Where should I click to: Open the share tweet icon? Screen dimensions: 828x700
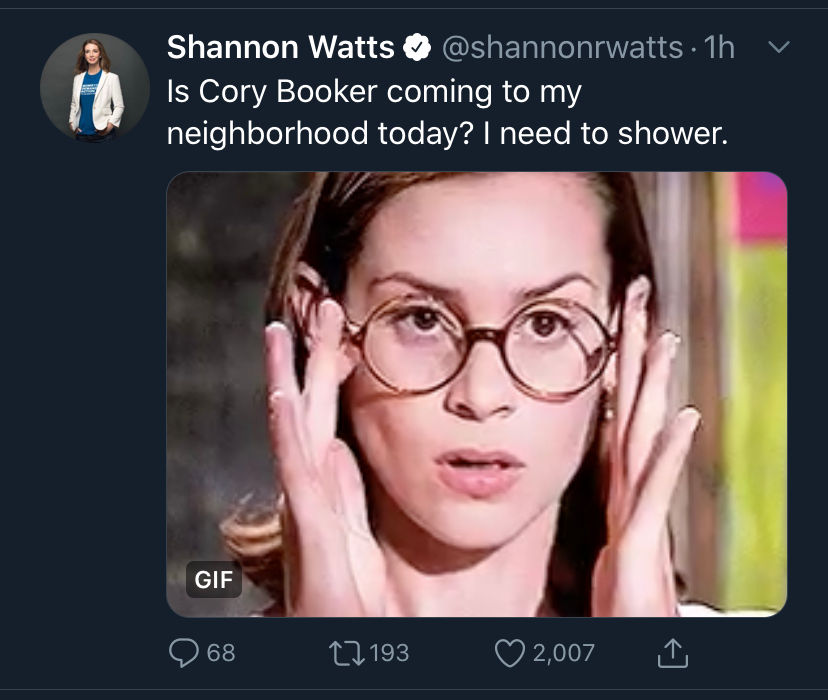673,653
